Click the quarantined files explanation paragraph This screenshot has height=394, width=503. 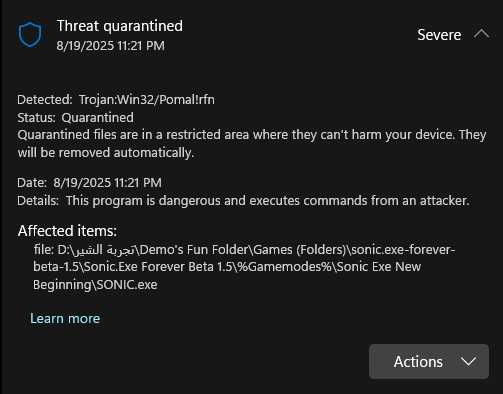coord(252,144)
